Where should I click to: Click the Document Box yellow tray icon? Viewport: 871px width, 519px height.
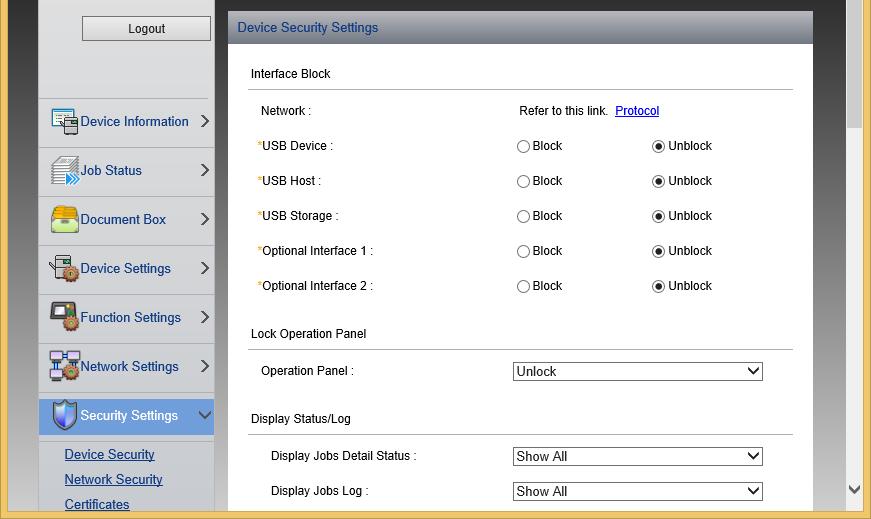64,219
